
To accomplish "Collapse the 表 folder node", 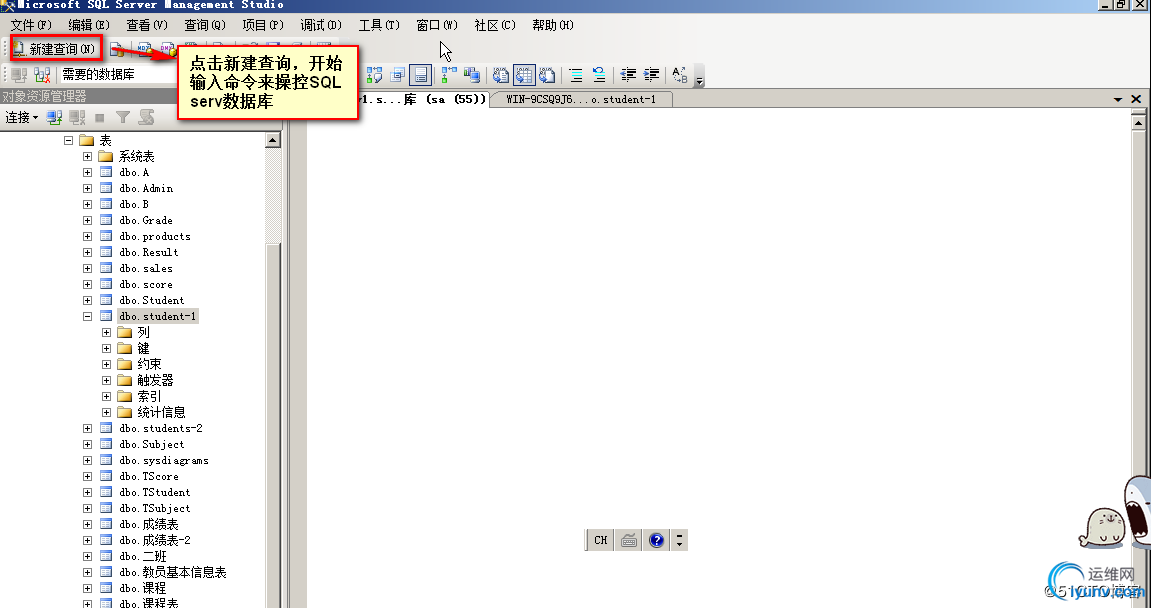I will click(x=68, y=140).
